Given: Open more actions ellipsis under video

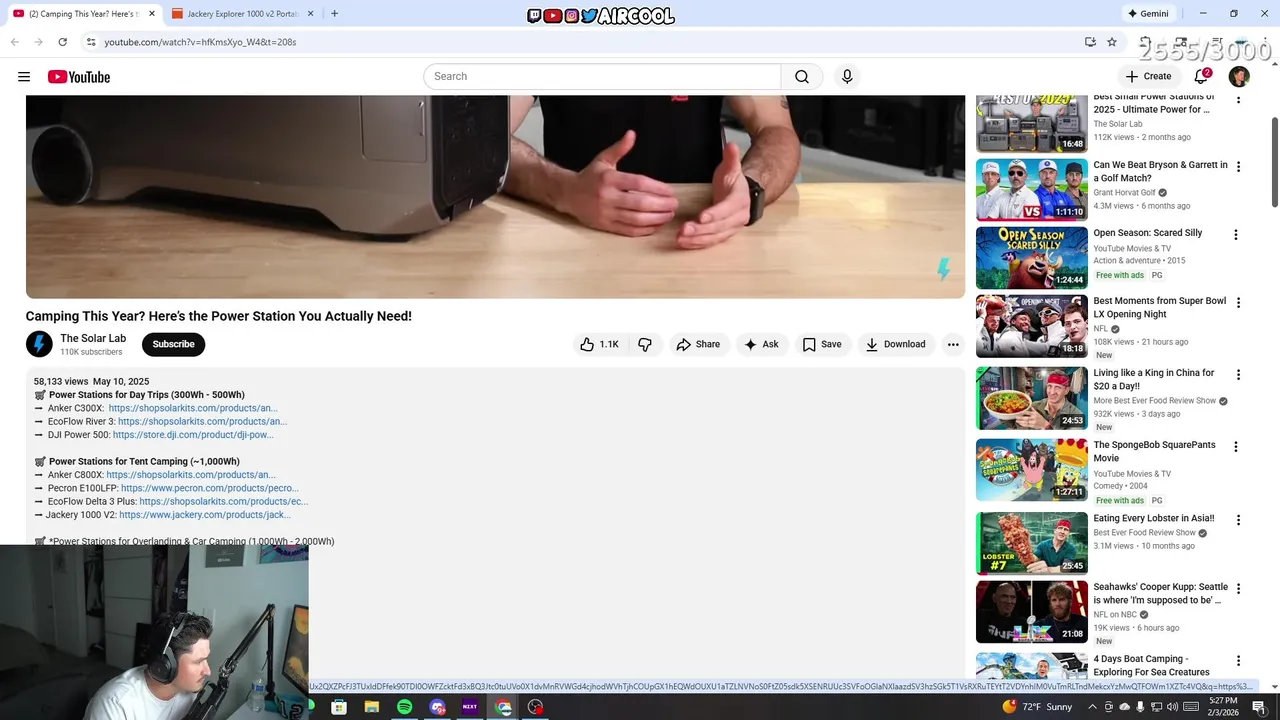Looking at the screenshot, I should coord(953,344).
